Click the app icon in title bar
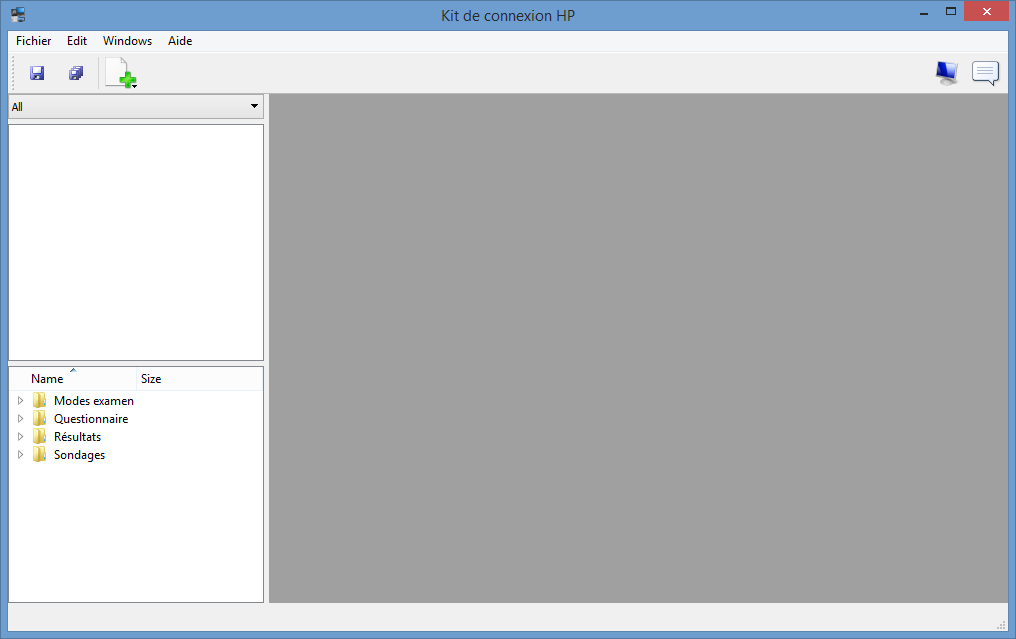 coord(18,15)
